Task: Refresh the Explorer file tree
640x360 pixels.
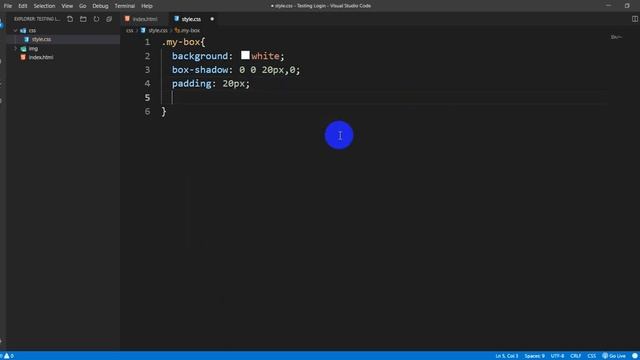Action: coord(96,19)
